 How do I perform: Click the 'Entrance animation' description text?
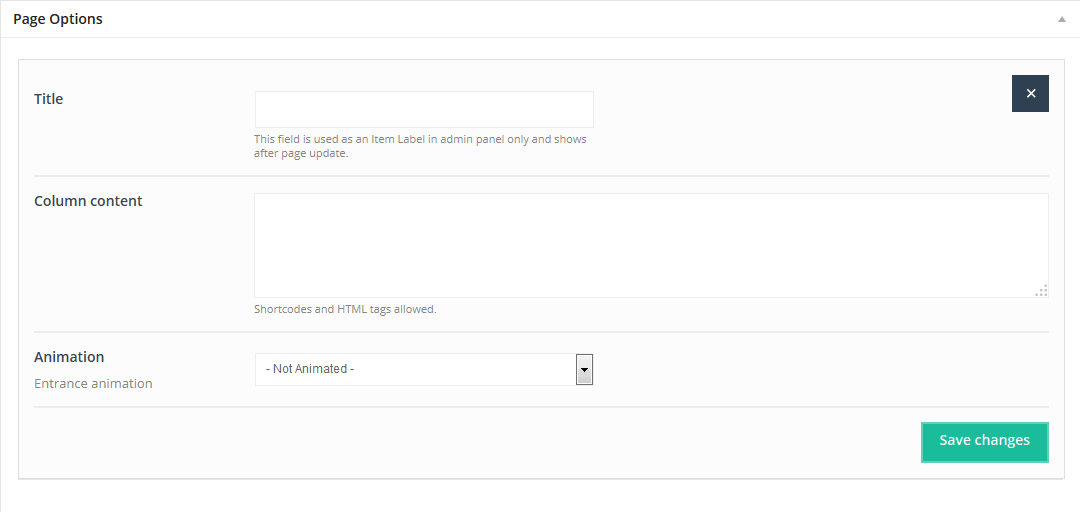93,383
